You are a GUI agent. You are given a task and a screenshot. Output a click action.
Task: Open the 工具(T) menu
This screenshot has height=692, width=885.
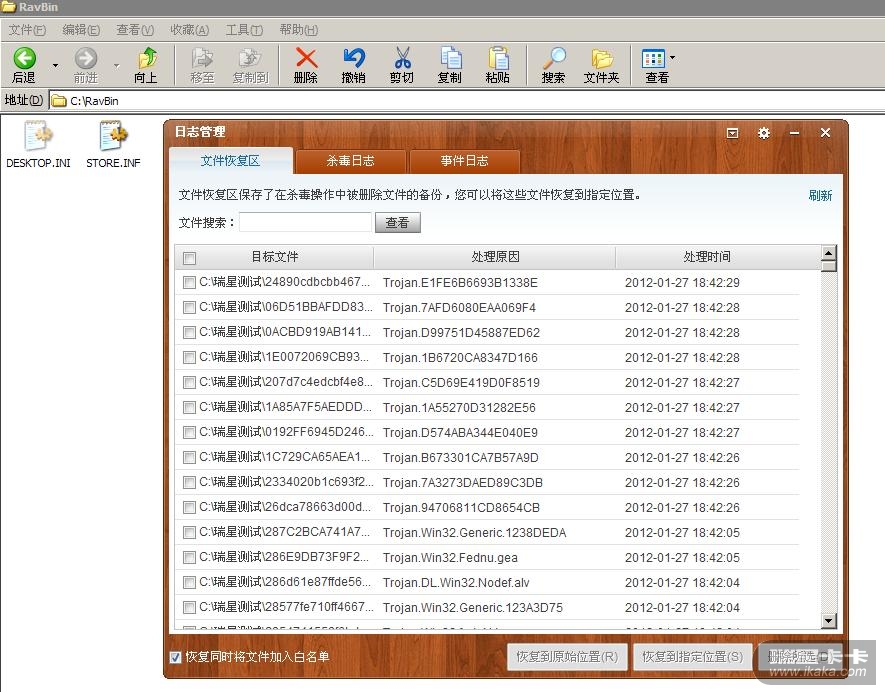click(x=244, y=30)
